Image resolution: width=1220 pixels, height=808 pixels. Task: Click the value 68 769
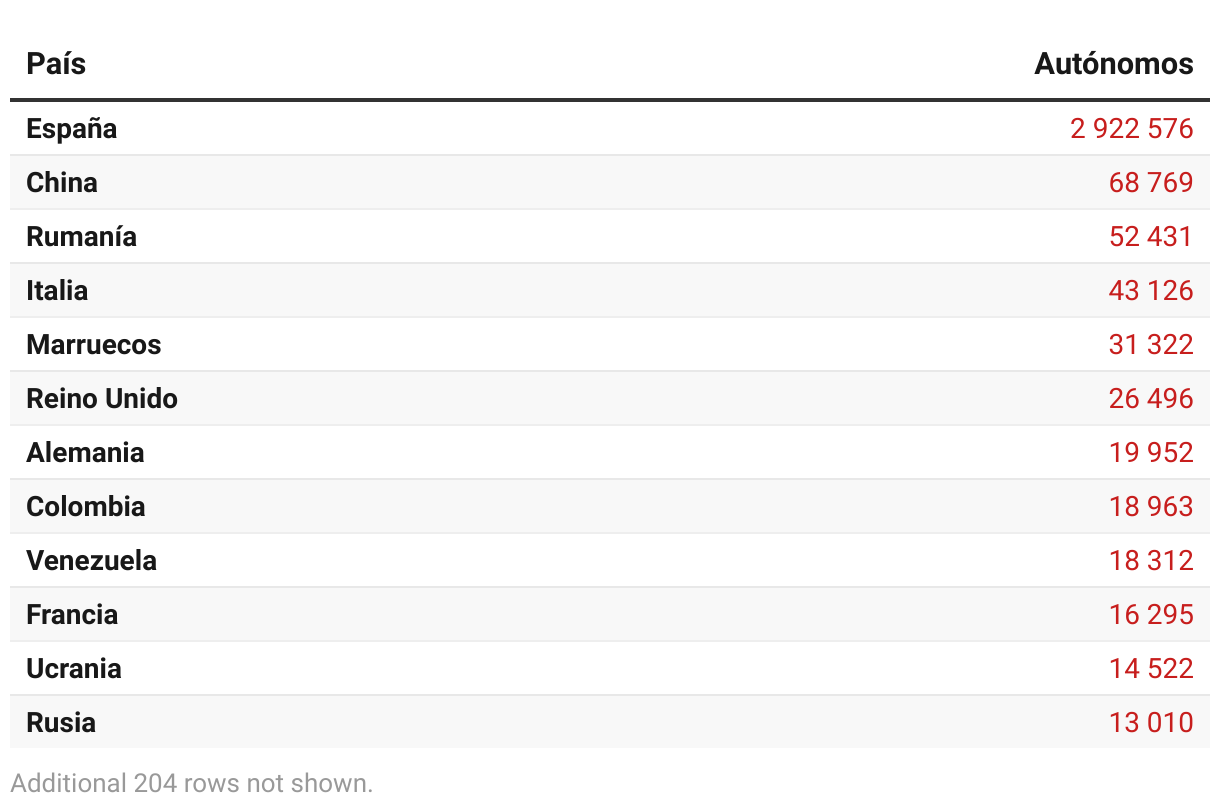[x=1151, y=183]
